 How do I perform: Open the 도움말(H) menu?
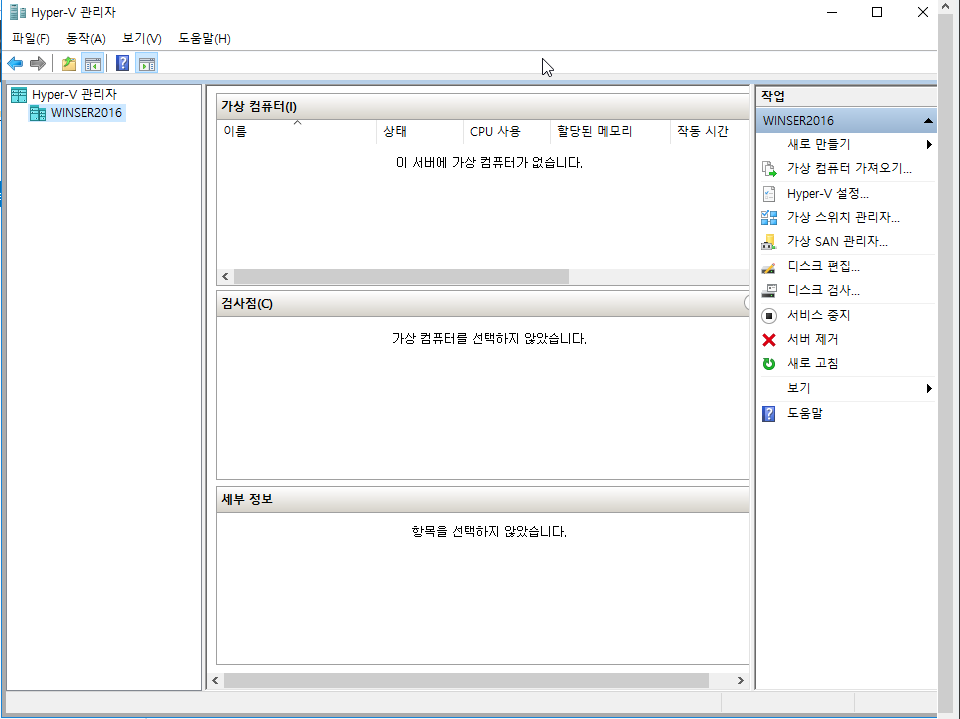point(204,39)
